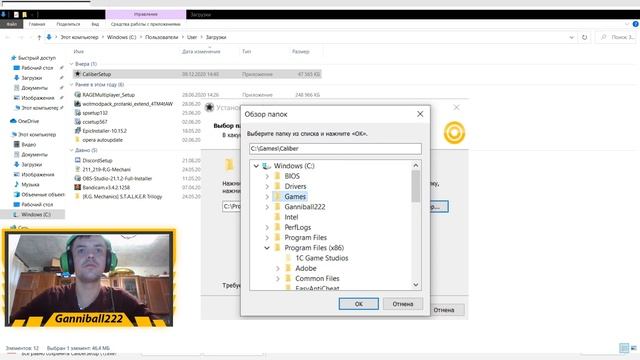Click the OBS-Studio-21.1.2-Full-Installer file icon

(x=78, y=178)
